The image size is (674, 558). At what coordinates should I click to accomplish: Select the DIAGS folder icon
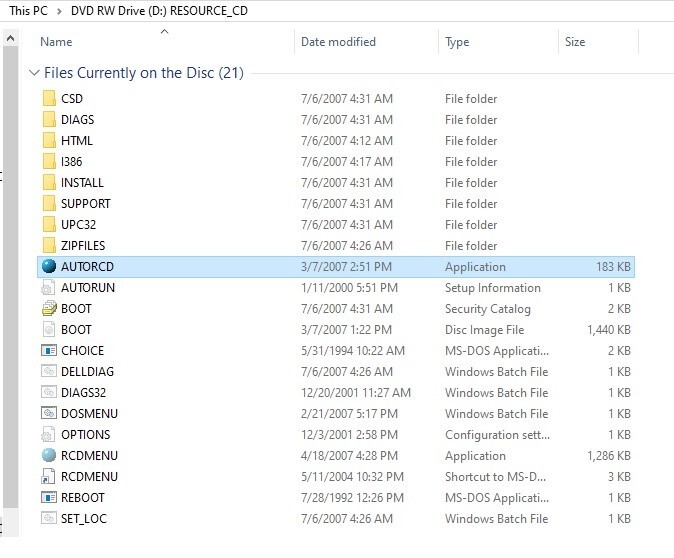point(49,120)
